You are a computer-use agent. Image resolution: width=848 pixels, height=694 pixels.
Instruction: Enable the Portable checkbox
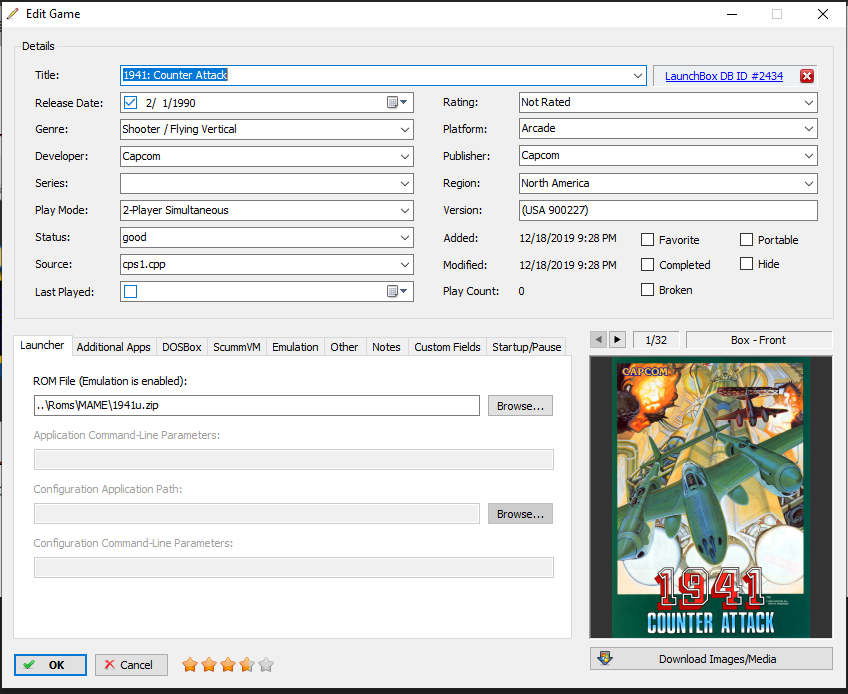point(746,240)
